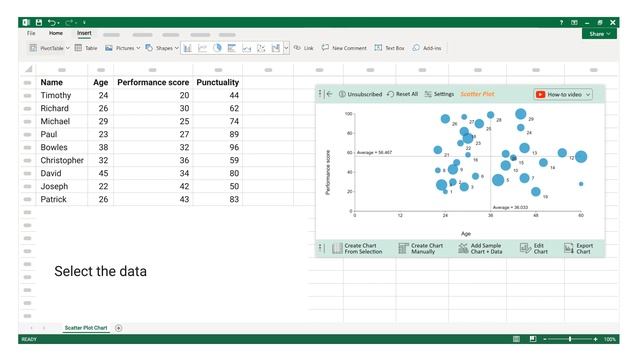Insert a Table from the ribbon
The width and height of the screenshot is (640, 360).
coord(86,48)
